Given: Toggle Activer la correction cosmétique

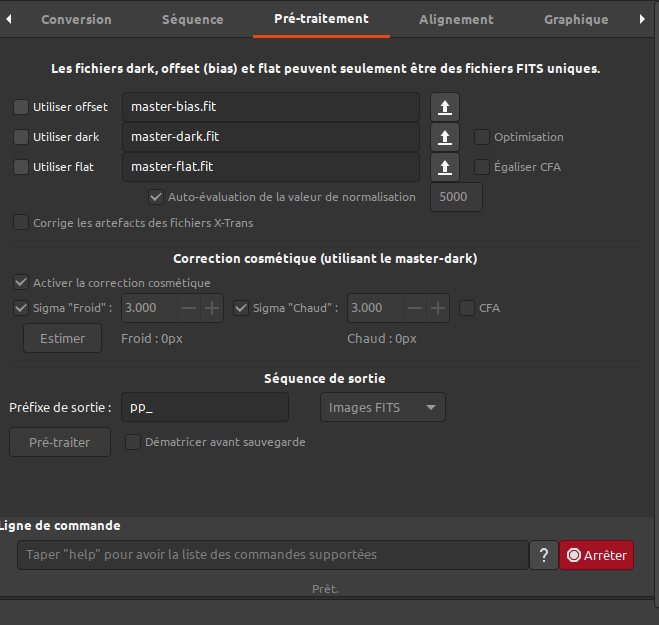Looking at the screenshot, I should (21, 283).
